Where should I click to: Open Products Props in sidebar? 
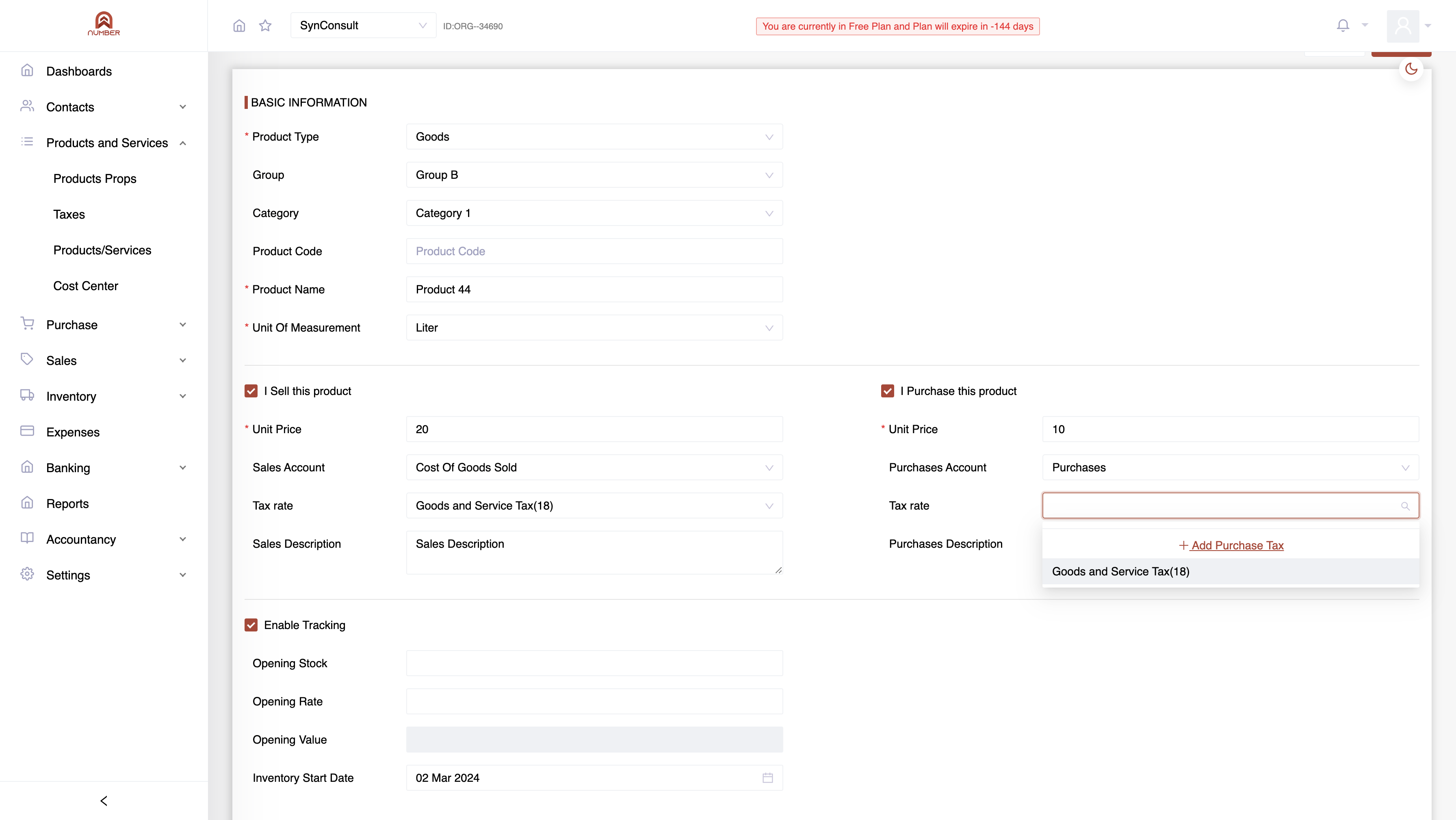(x=94, y=179)
